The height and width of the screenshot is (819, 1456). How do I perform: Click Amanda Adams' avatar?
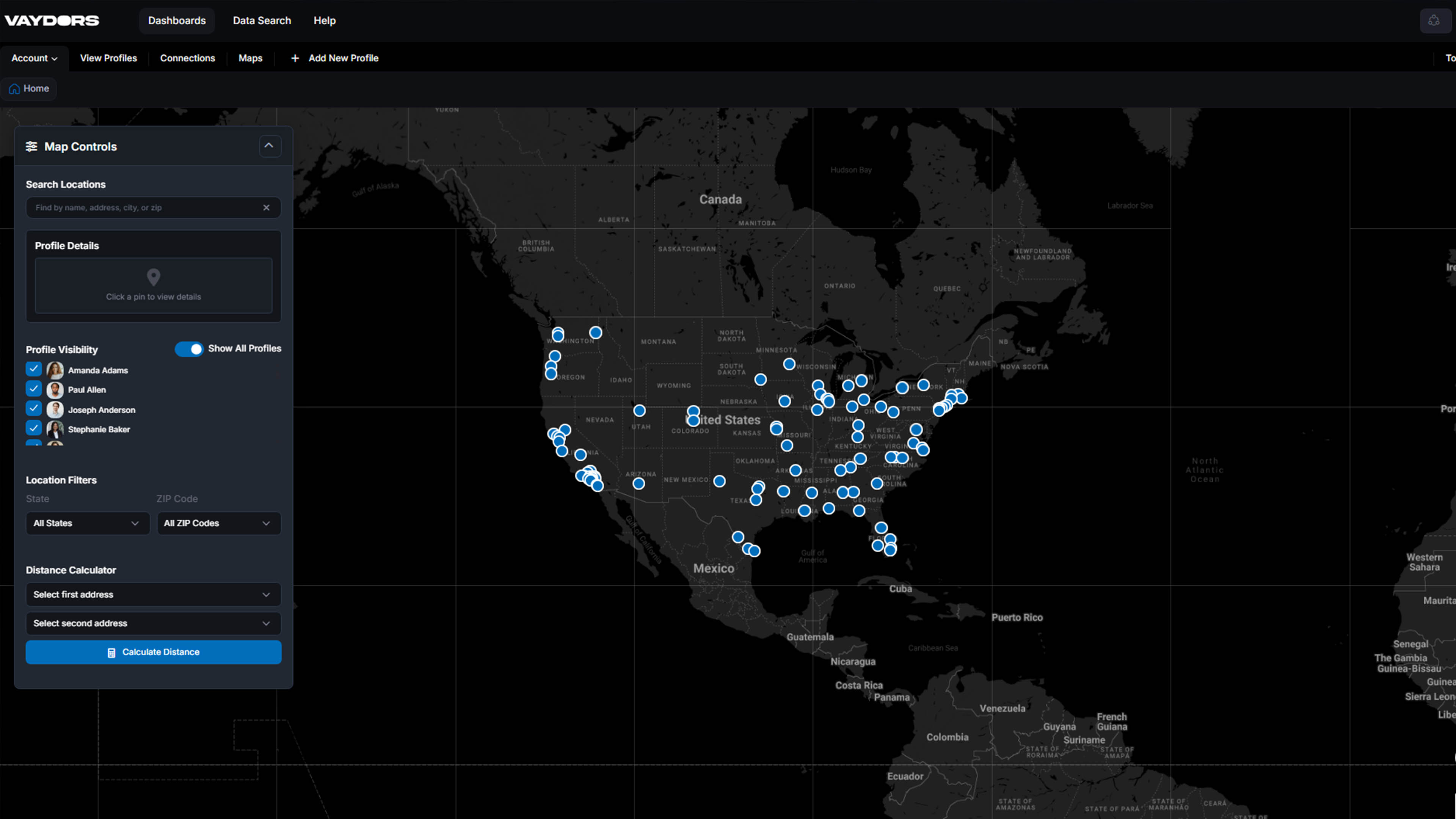point(55,370)
